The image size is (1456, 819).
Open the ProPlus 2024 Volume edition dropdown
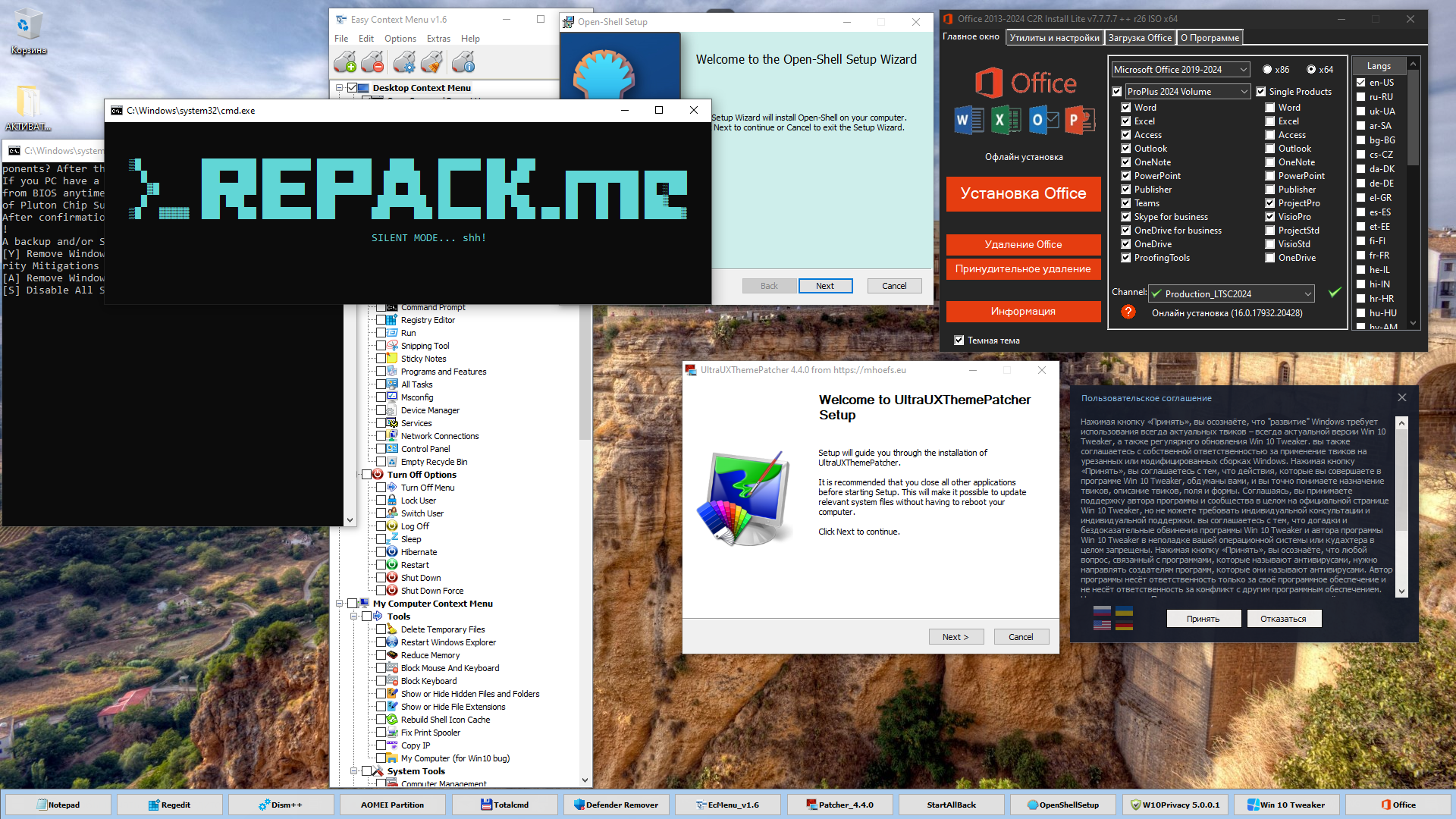point(1188,91)
